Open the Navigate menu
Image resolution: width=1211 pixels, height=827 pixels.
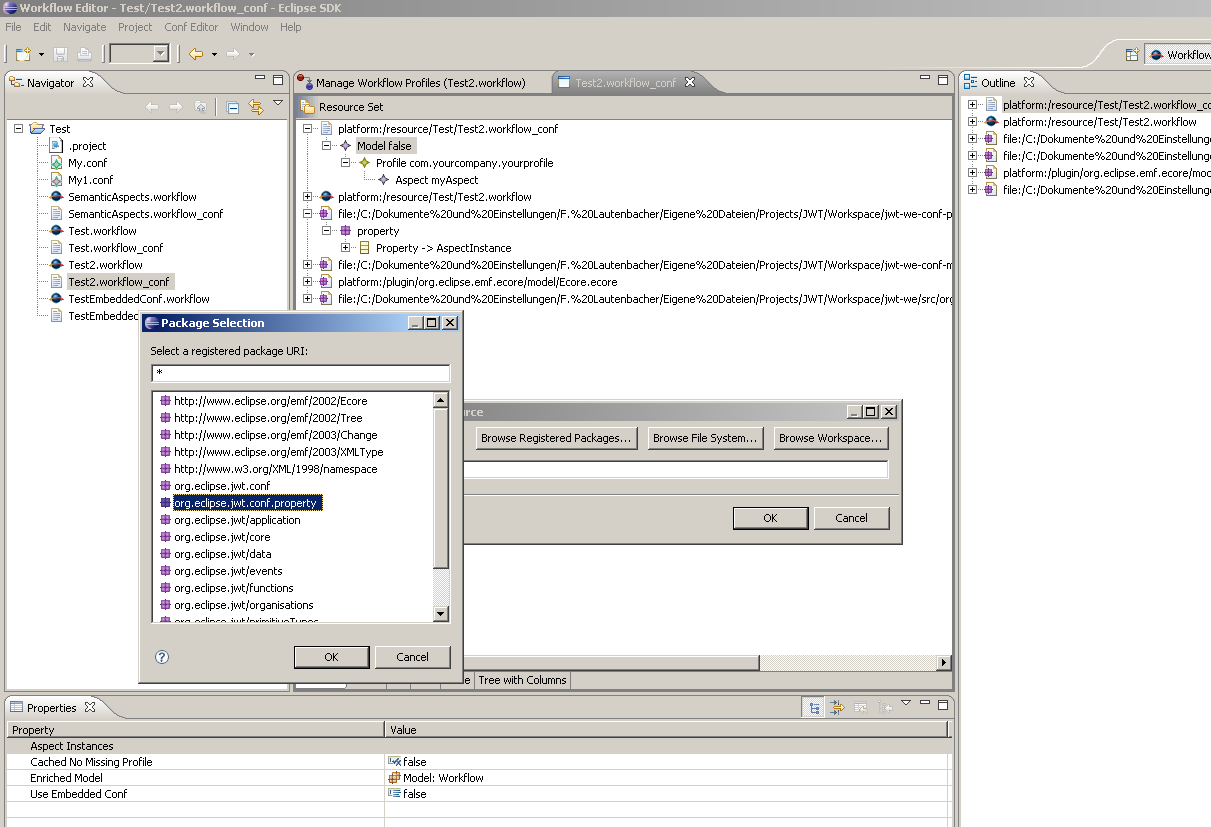point(84,27)
